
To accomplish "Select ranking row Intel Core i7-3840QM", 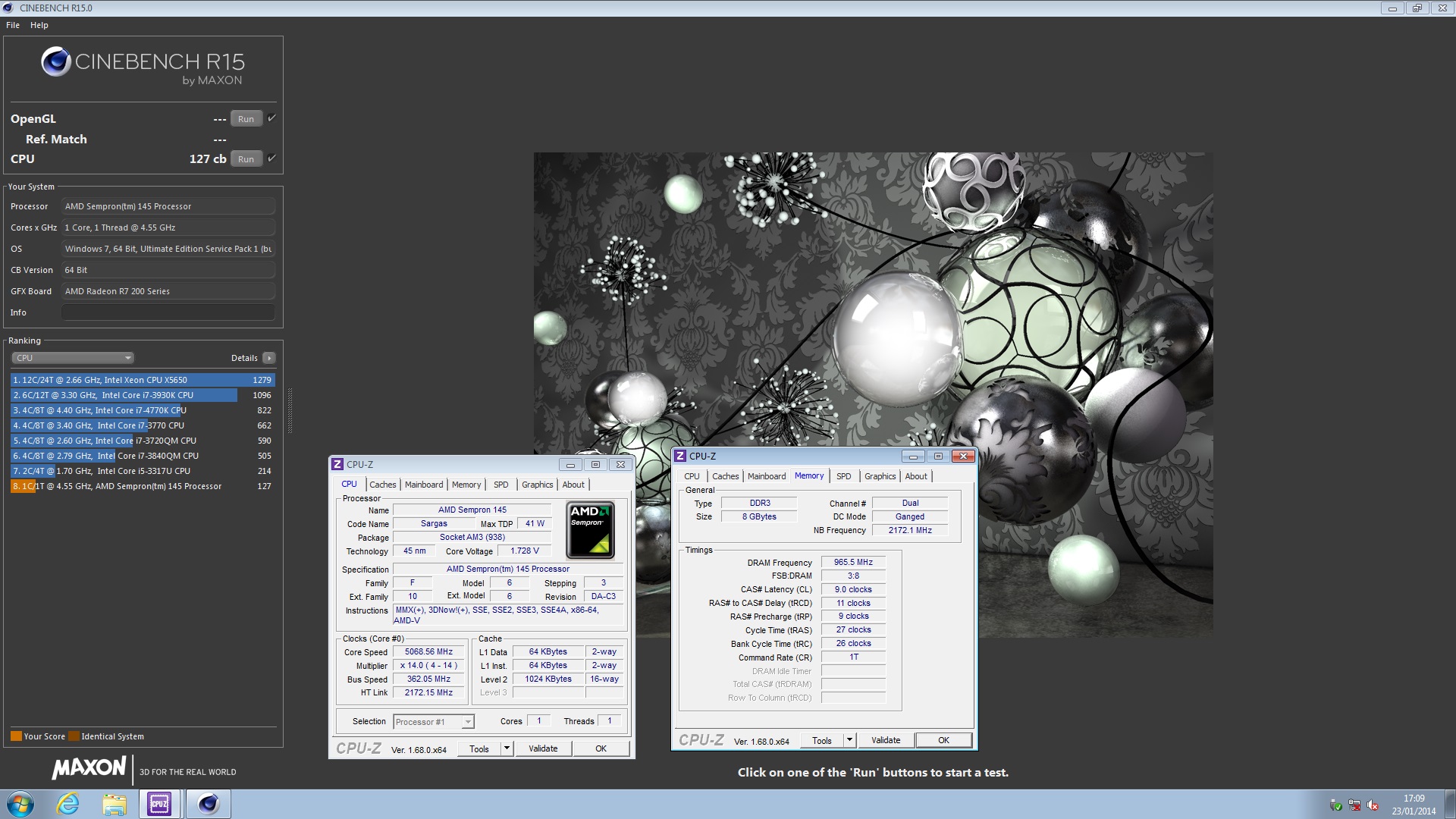I will tap(143, 456).
